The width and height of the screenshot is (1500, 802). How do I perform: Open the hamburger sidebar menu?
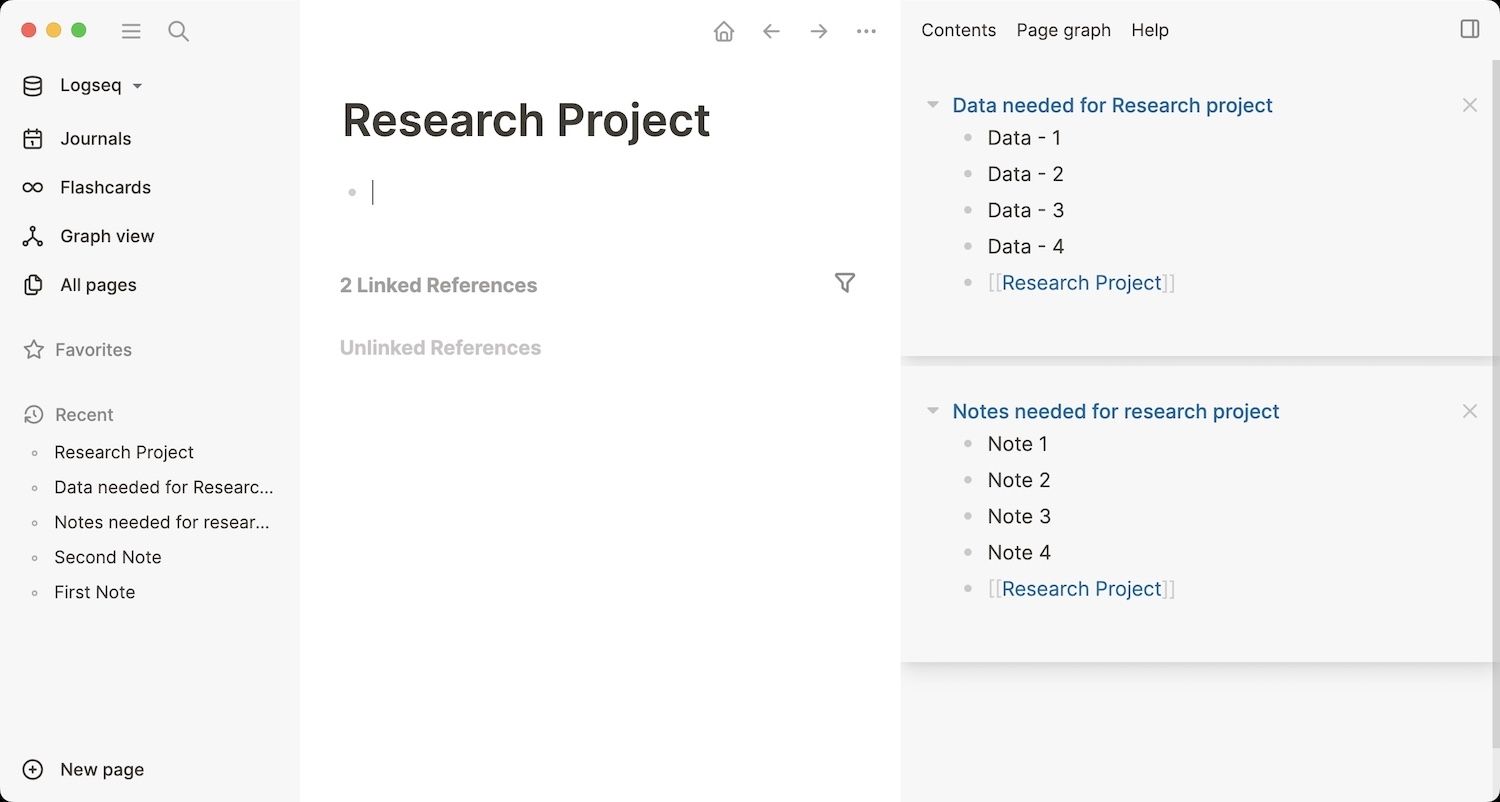(x=131, y=31)
